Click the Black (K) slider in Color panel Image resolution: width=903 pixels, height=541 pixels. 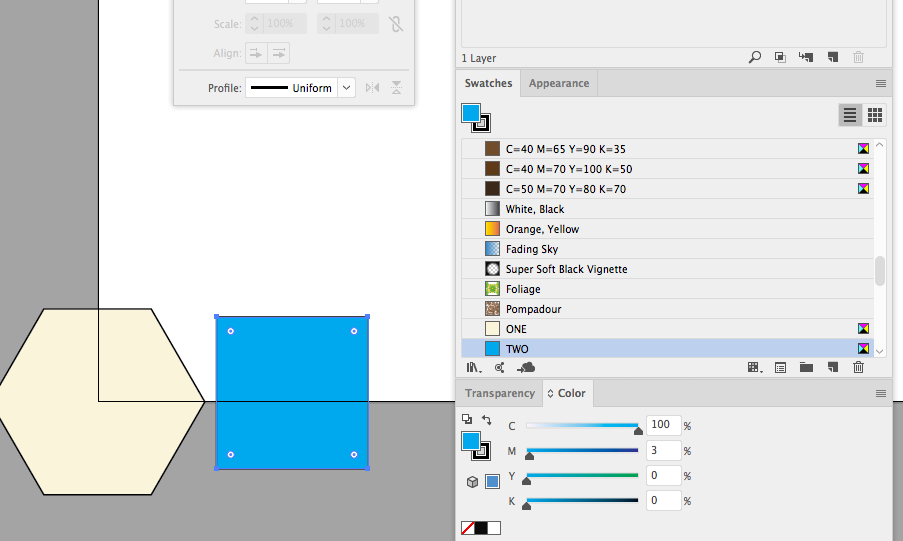point(582,500)
